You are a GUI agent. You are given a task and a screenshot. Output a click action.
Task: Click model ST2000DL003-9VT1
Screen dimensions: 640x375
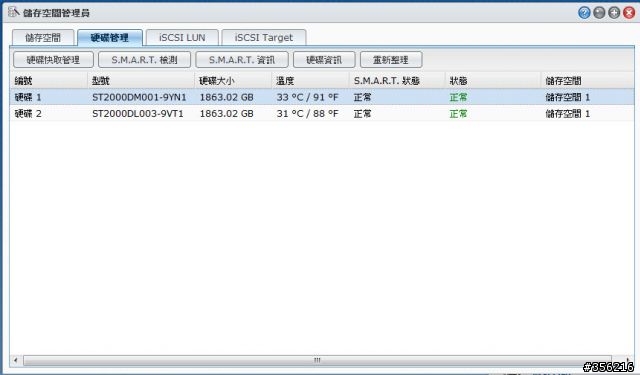[138, 113]
